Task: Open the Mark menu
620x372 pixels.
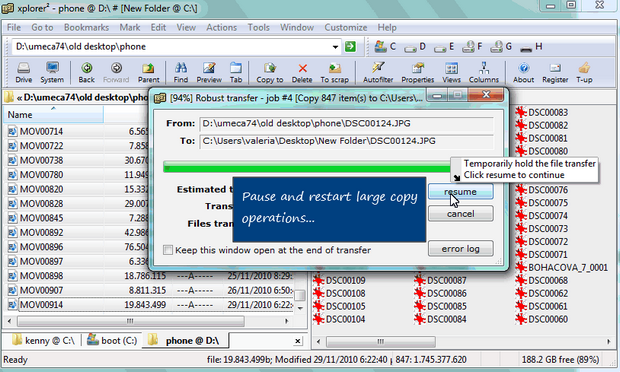Action: point(130,27)
